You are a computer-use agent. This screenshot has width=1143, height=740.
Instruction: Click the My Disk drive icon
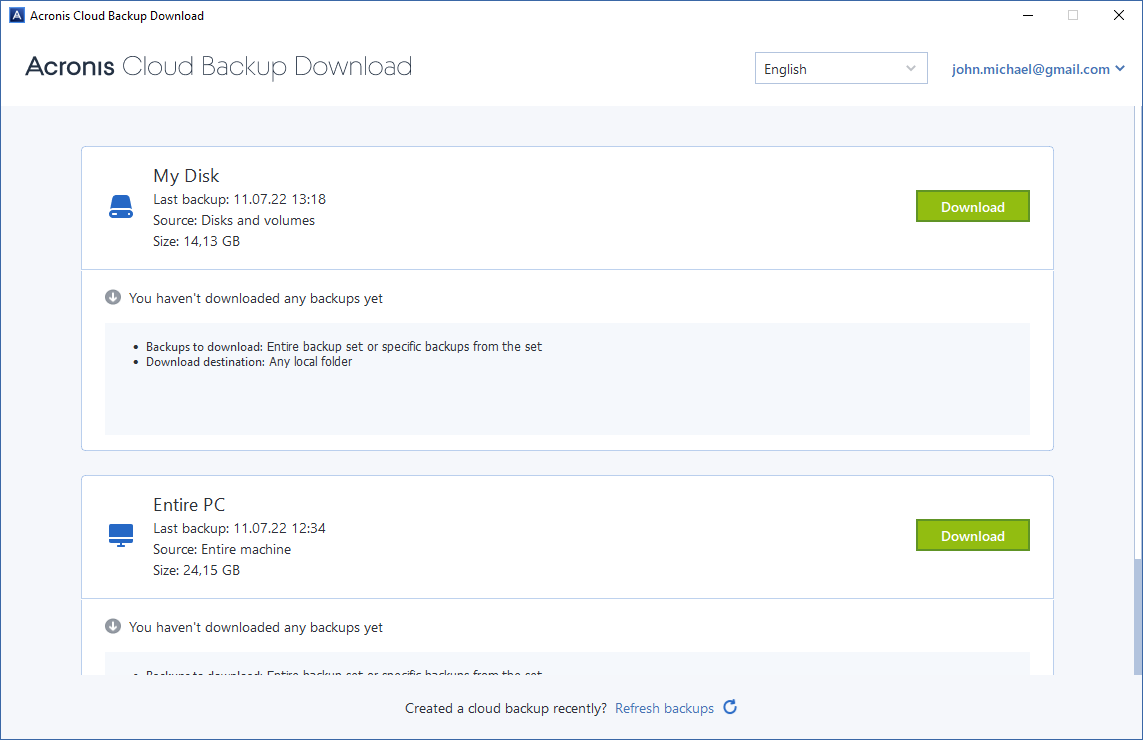pos(121,206)
